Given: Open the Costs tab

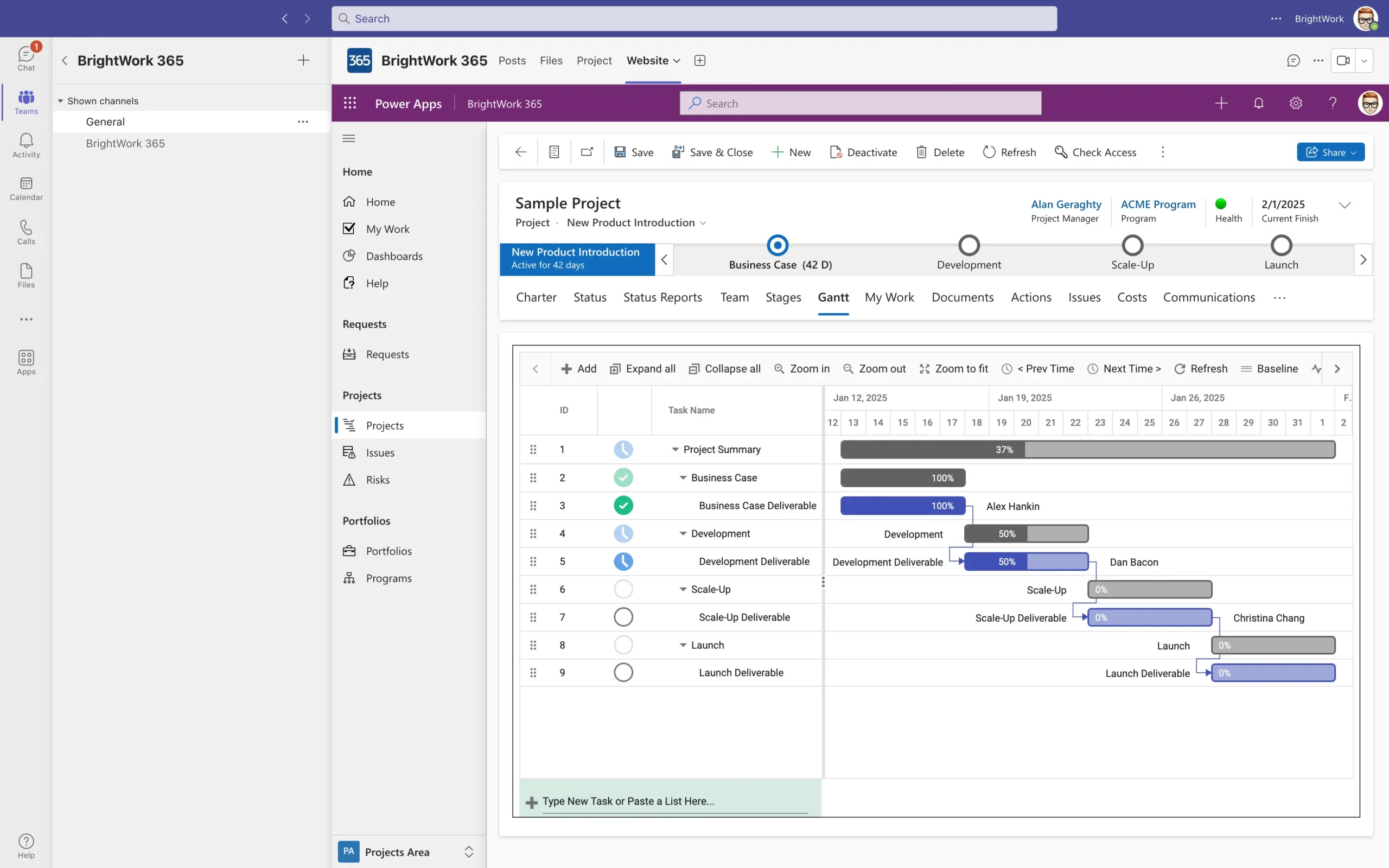Looking at the screenshot, I should coord(1131,297).
